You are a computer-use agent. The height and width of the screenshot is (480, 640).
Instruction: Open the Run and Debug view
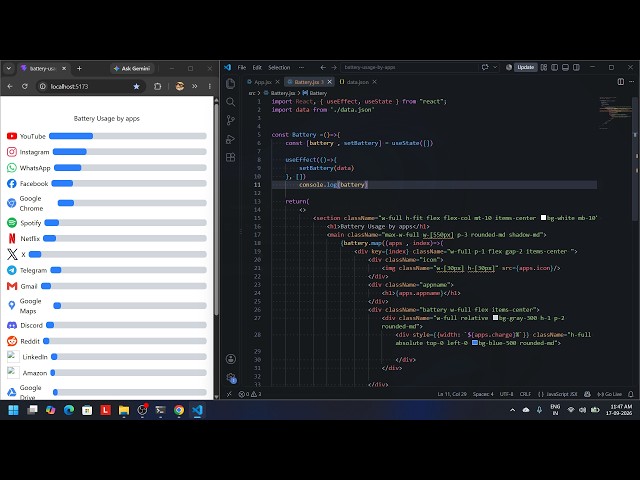tap(231, 139)
